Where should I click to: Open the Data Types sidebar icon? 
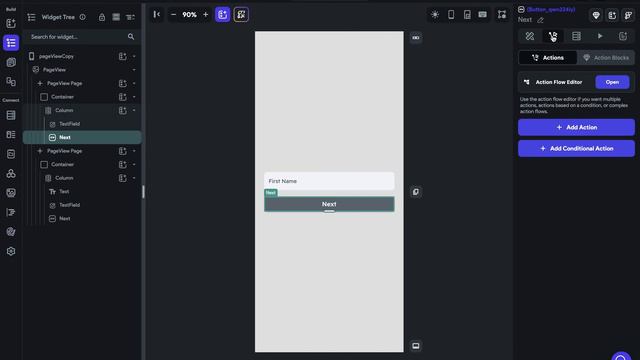click(11, 135)
